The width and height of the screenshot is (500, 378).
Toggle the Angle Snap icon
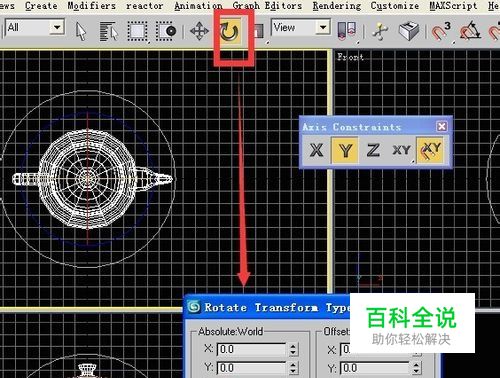click(470, 31)
